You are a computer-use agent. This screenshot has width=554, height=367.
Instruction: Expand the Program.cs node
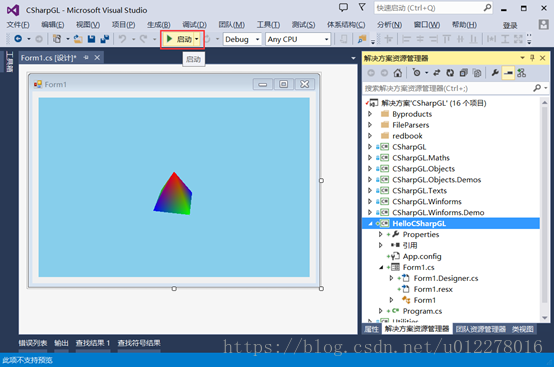[380, 311]
